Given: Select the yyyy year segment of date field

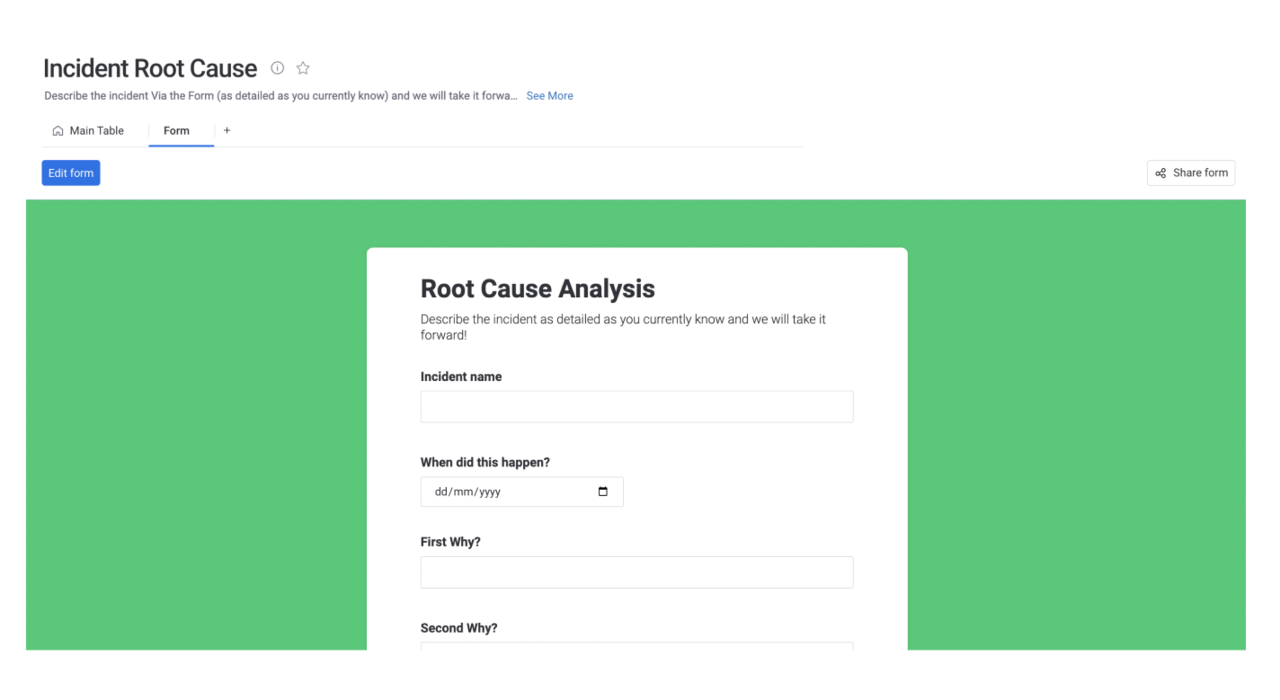Looking at the screenshot, I should pyautogui.click(x=489, y=492).
